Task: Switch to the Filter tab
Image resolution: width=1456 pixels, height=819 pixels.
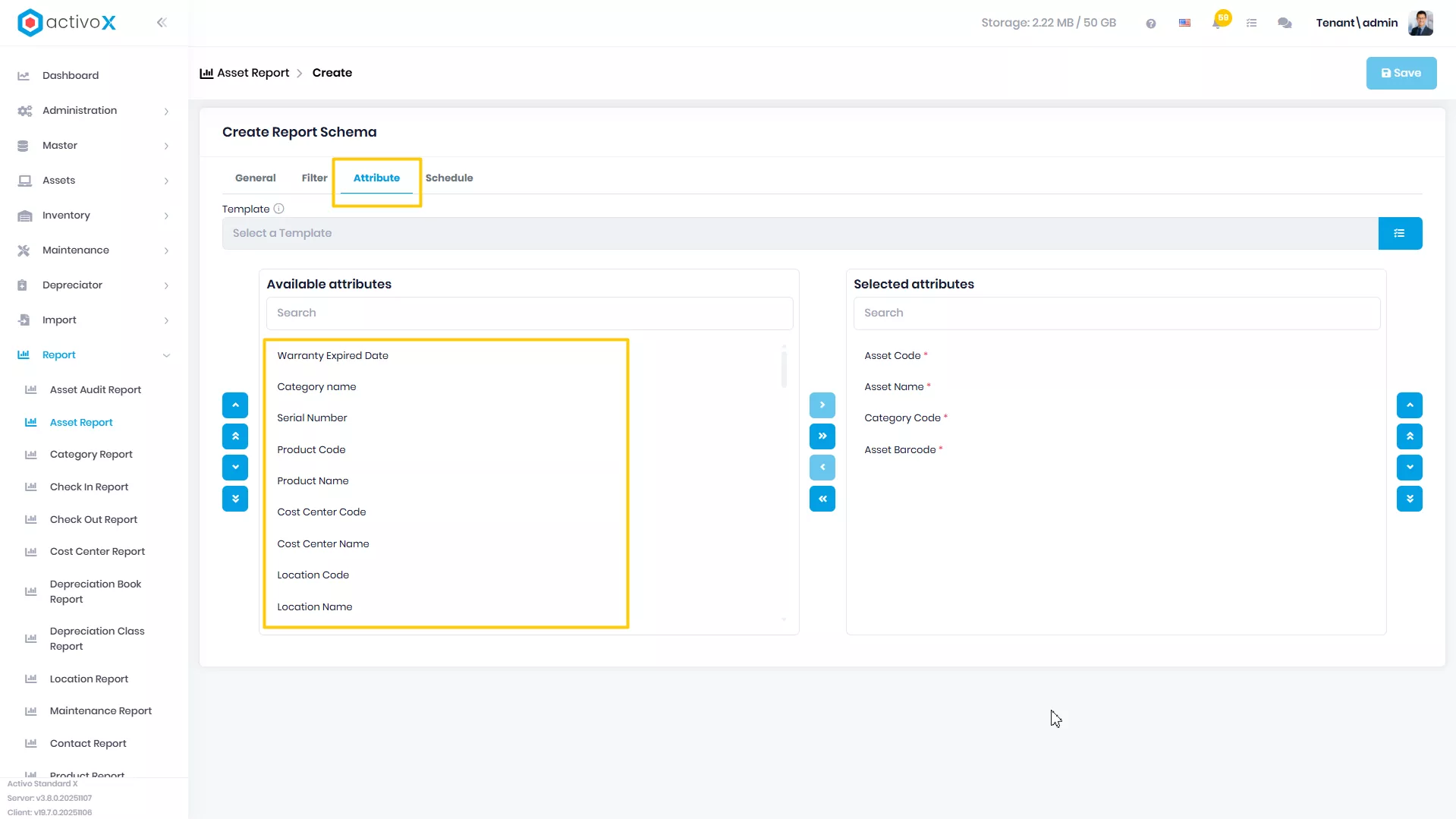Action: [314, 178]
